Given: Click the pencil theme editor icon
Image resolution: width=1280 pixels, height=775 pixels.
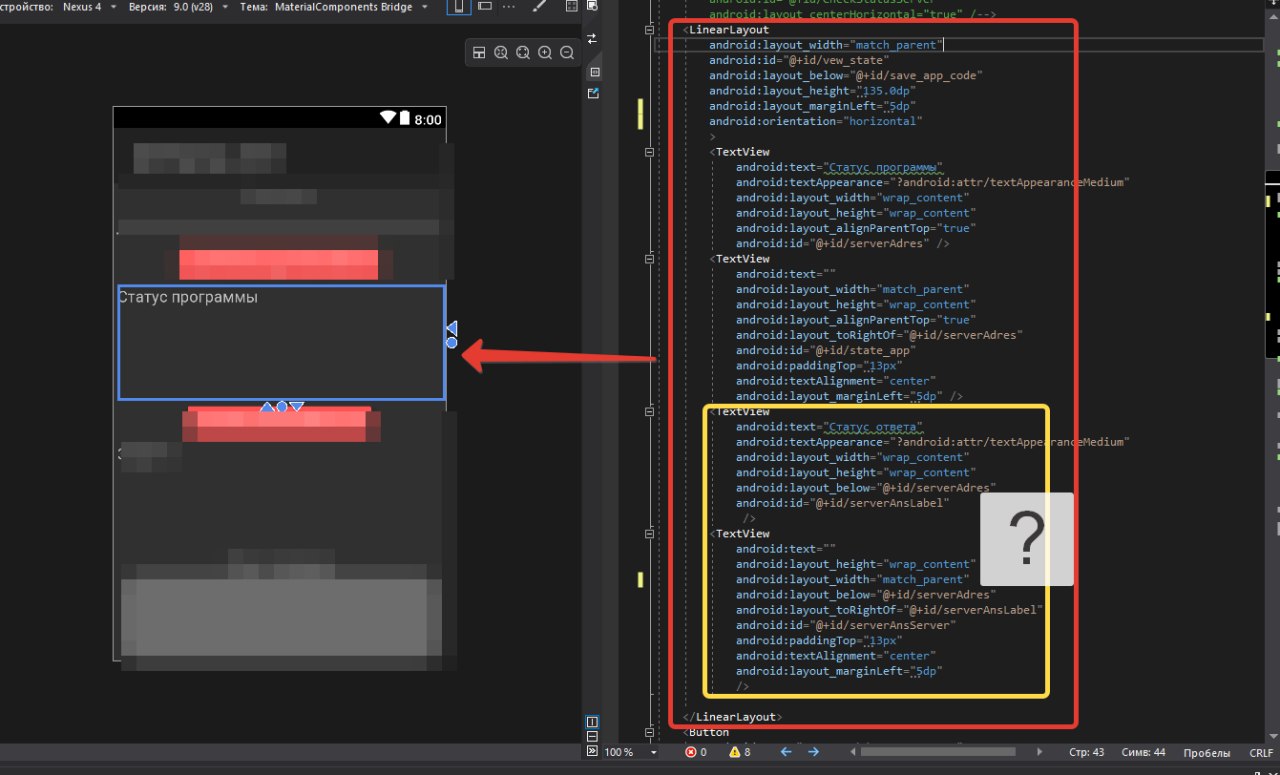Looking at the screenshot, I should [540, 7].
